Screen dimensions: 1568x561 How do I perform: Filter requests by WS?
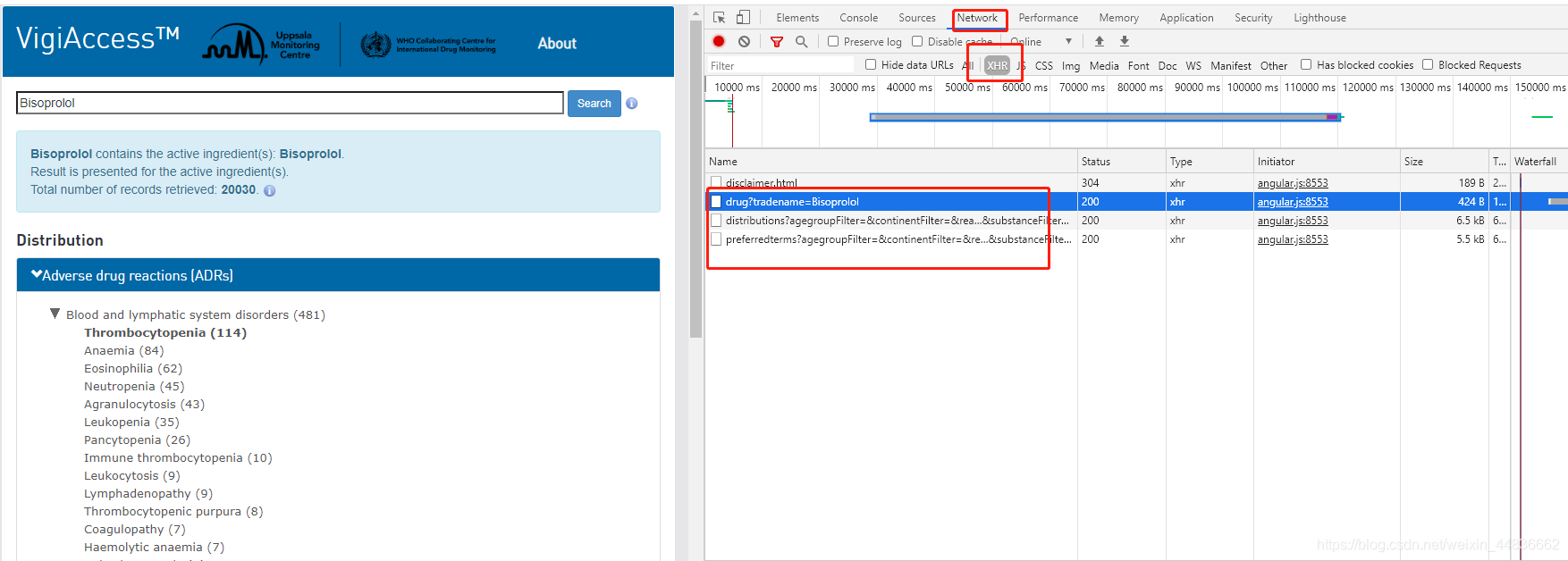coord(1193,65)
